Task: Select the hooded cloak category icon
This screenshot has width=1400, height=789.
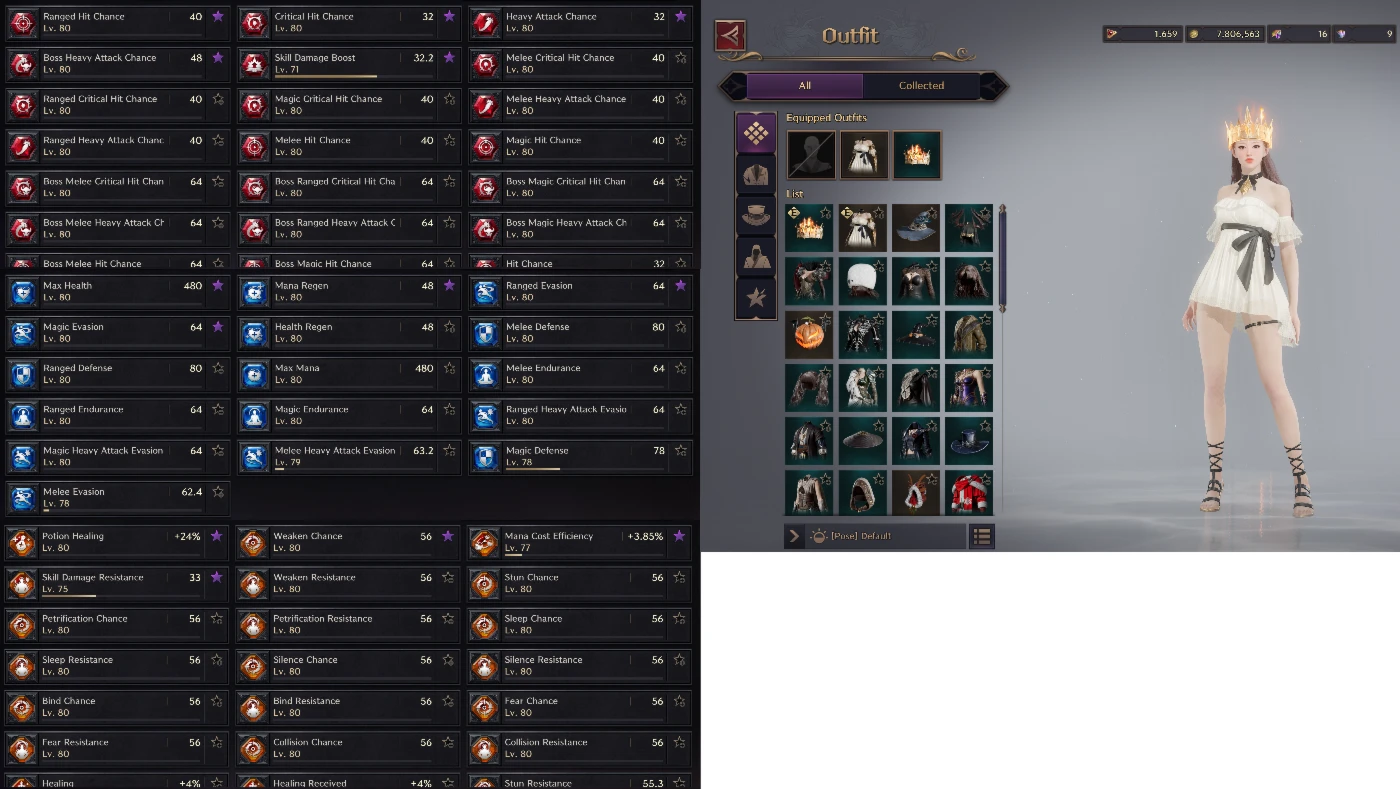Action: point(756,256)
